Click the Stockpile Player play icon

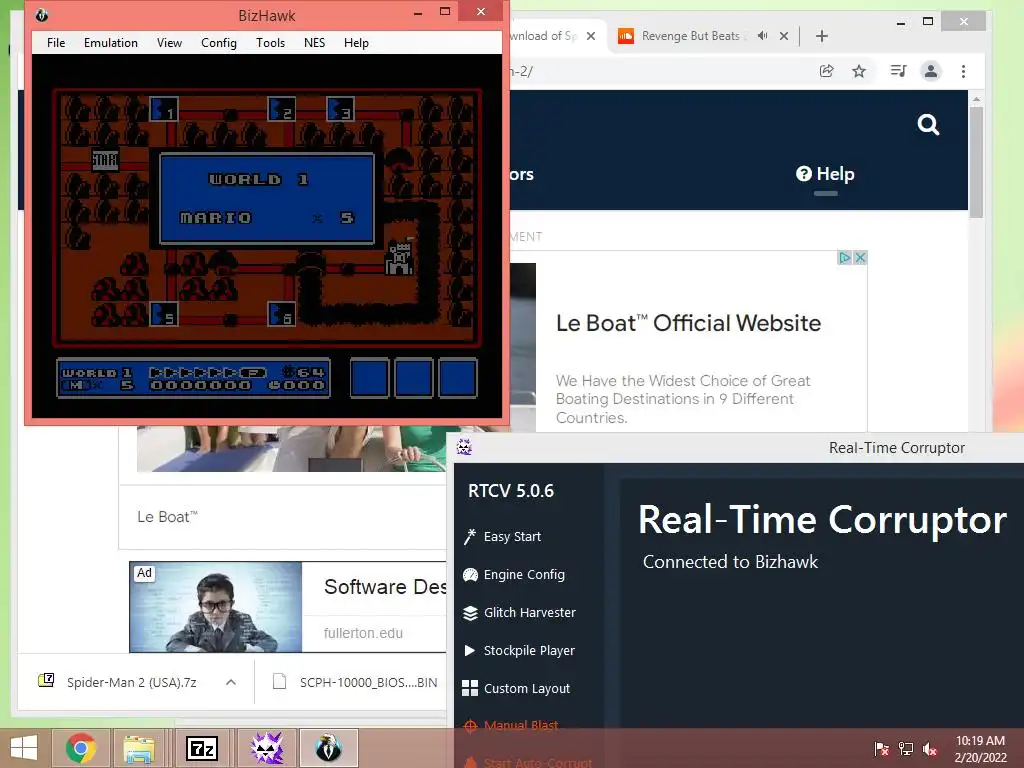click(x=470, y=650)
